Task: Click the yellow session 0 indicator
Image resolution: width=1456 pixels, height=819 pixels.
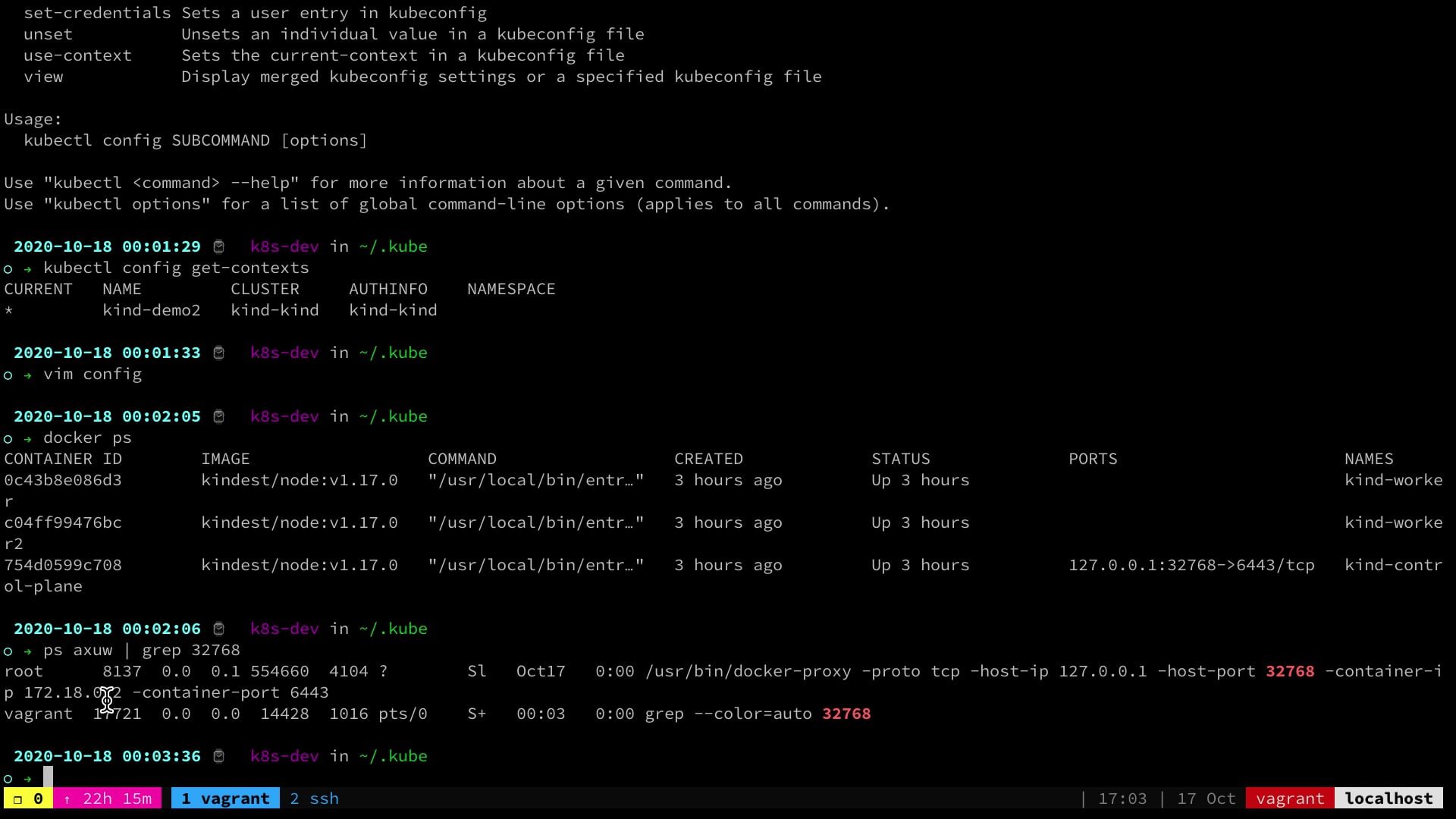Action: [x=28, y=799]
